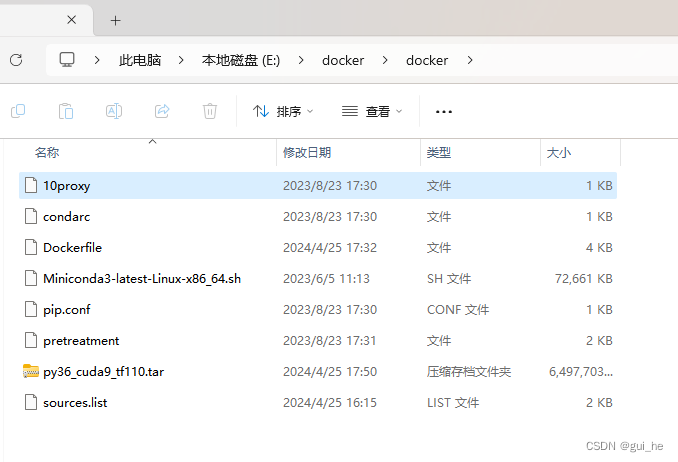The height and width of the screenshot is (462, 678).
Task: Click the delete trash icon
Action: (210, 111)
